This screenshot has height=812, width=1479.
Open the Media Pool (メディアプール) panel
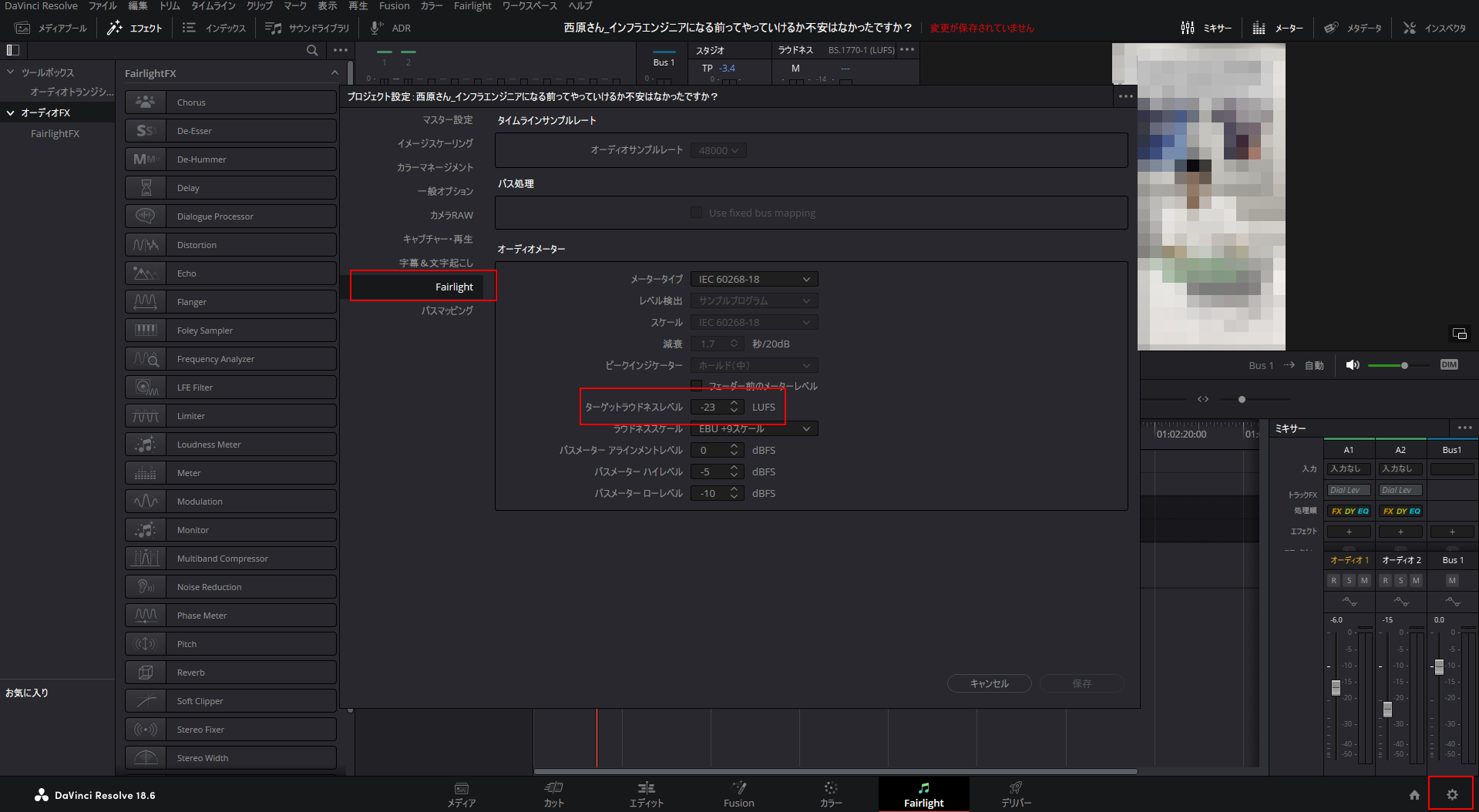click(x=51, y=28)
